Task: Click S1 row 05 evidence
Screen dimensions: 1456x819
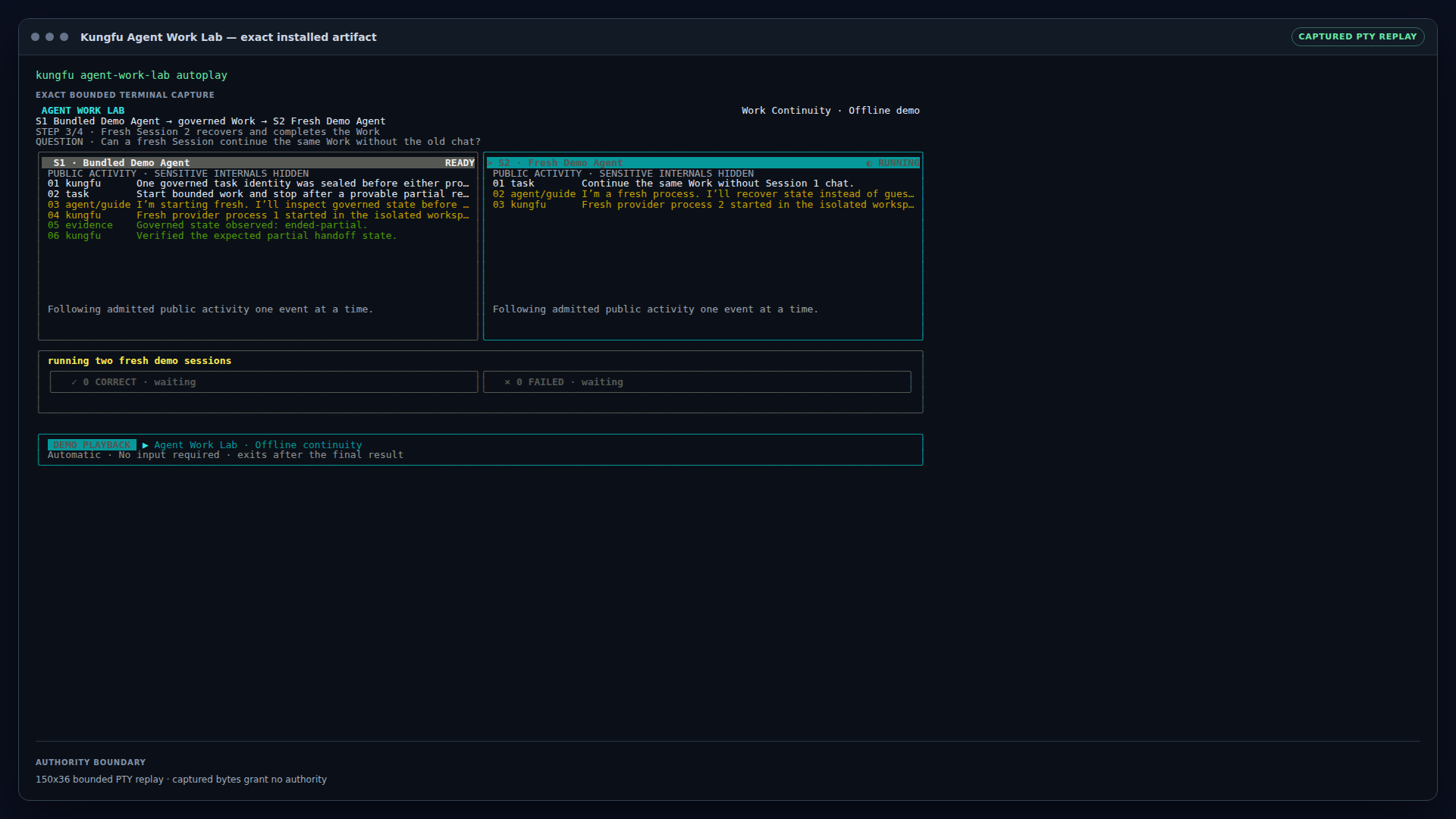Action: coord(207,225)
